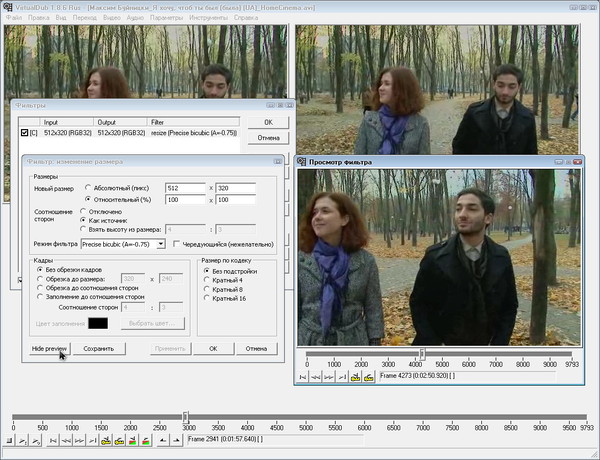This screenshot has height=460, width=600.
Task: Go to start in main toolbar
Action: [53, 440]
